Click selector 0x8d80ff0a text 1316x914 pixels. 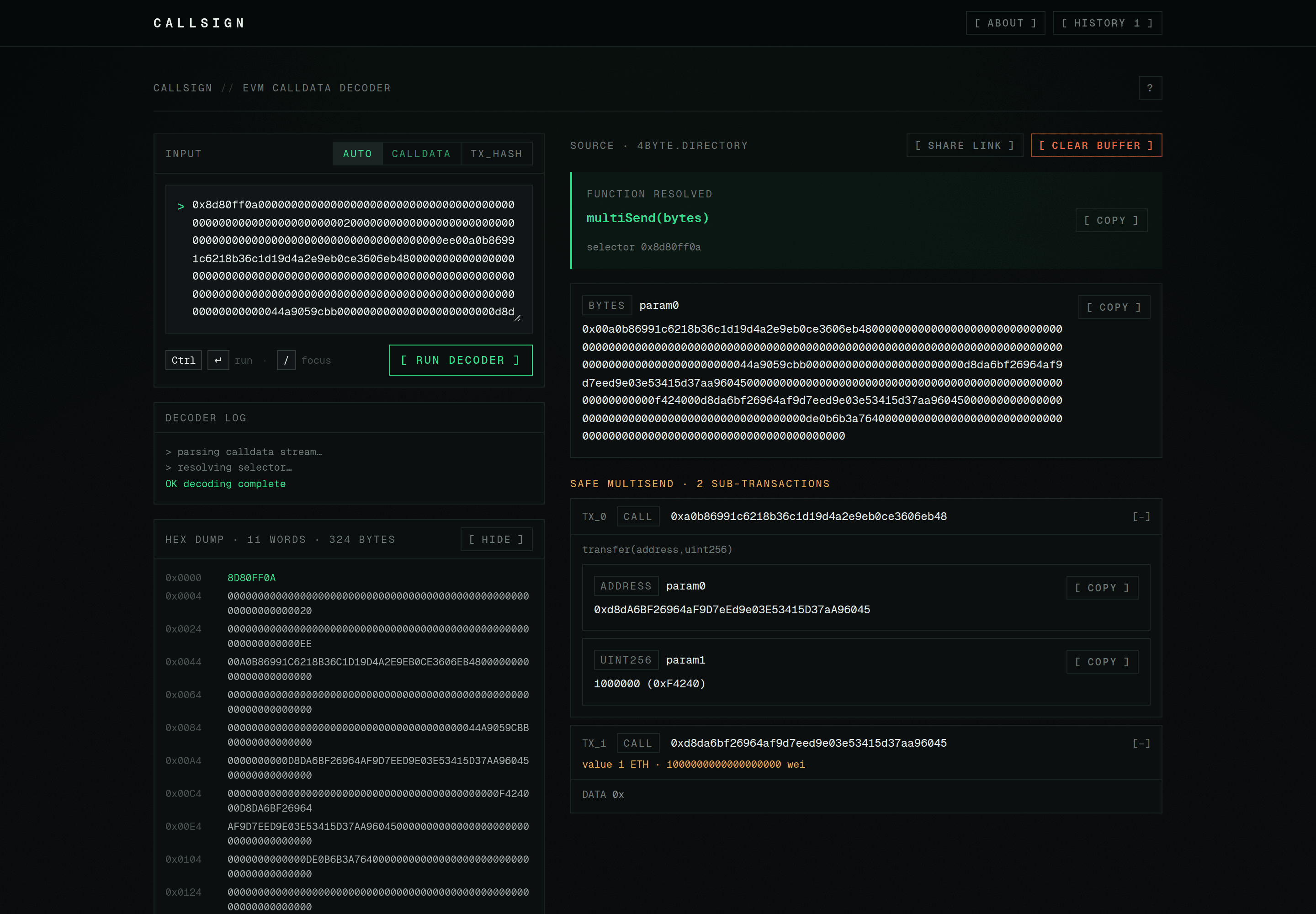coord(644,247)
